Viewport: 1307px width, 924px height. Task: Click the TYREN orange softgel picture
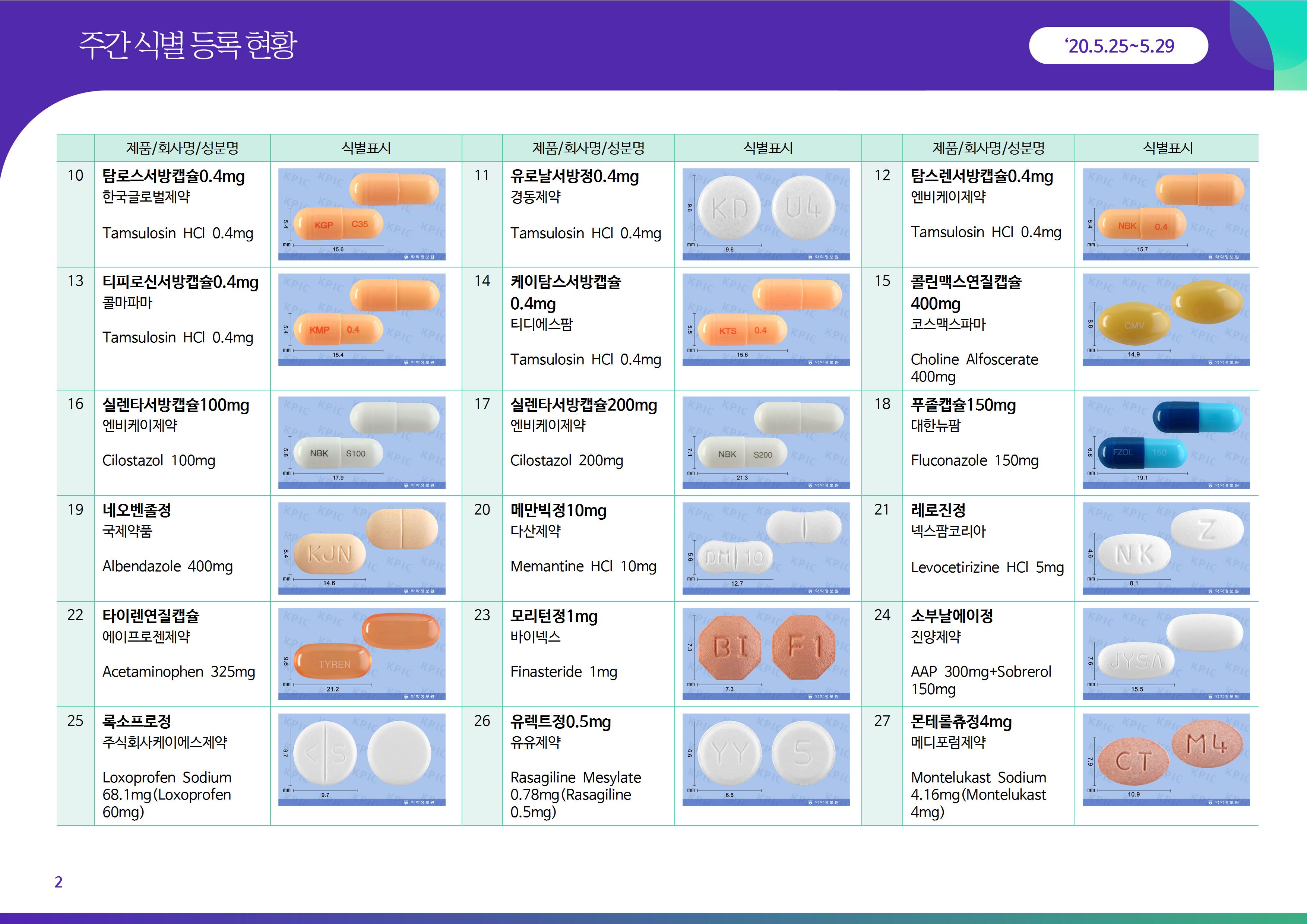[361, 654]
